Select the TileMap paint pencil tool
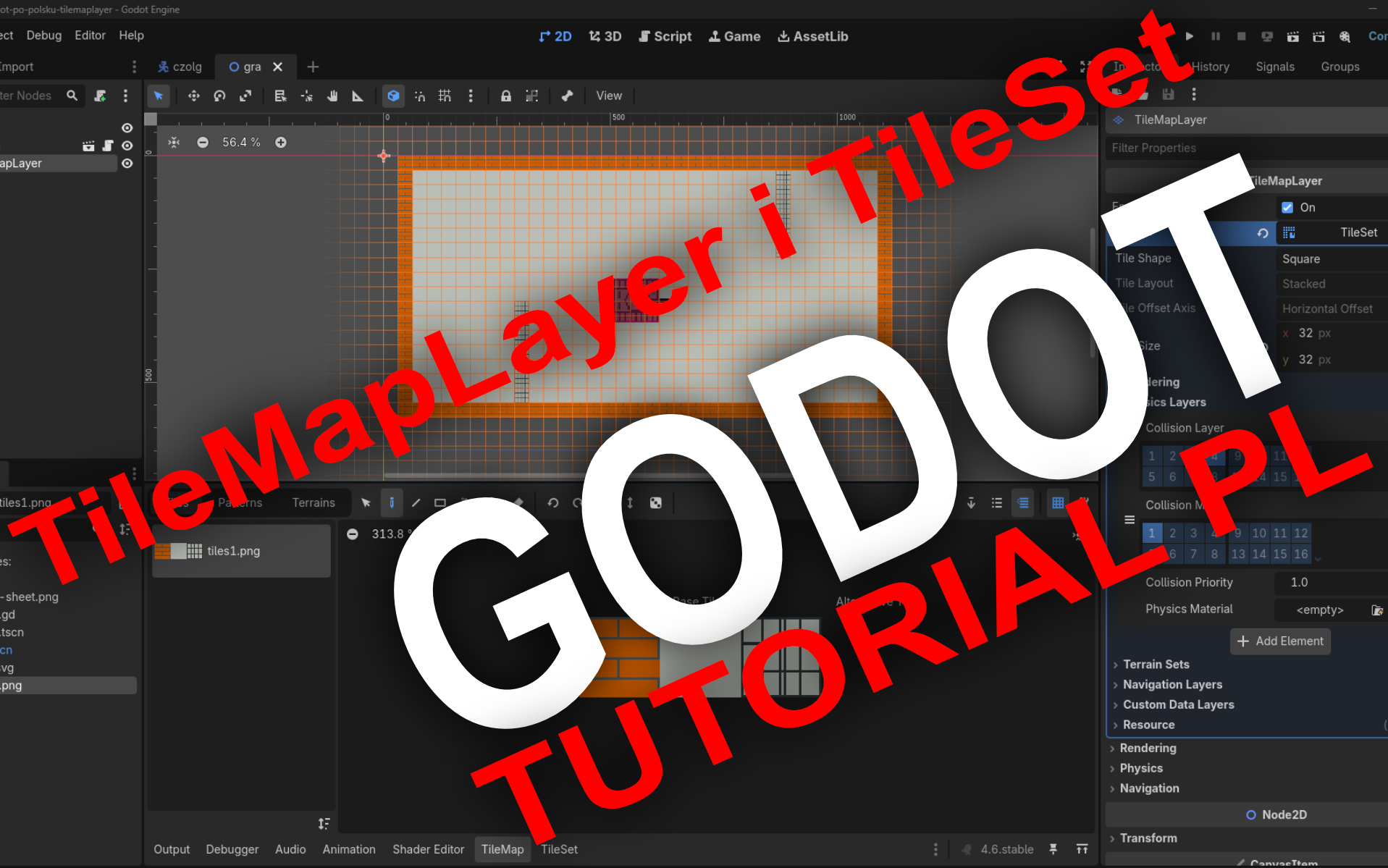The image size is (1388, 868). coord(392,502)
